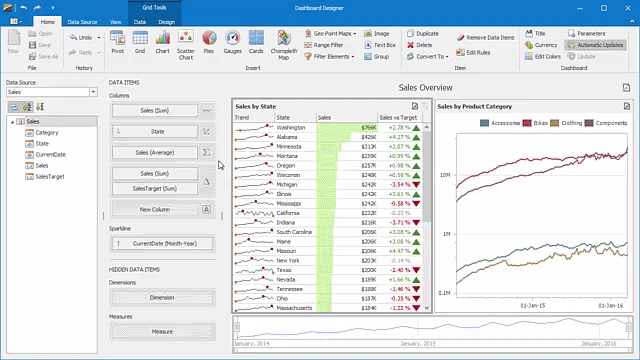
Task: Collapse the Sales tree node
Action: tap(12, 122)
